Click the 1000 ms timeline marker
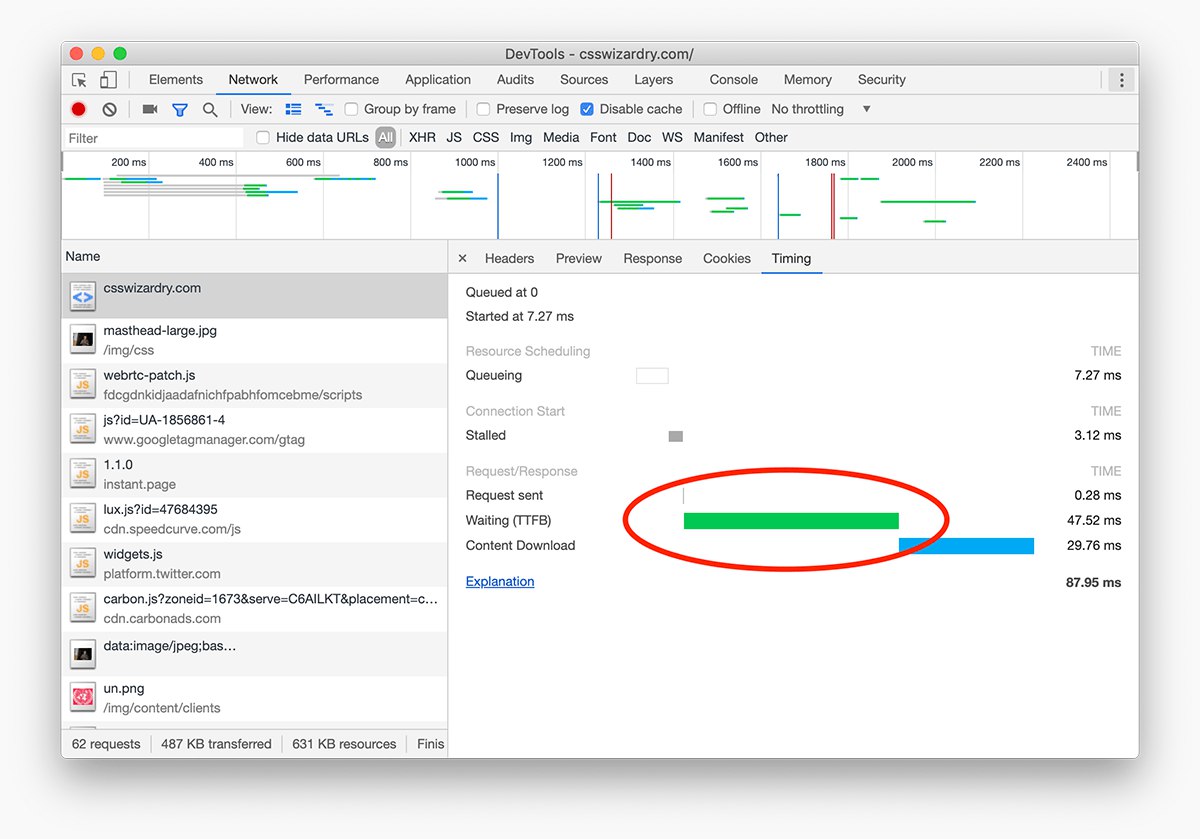The image size is (1200, 839). coord(475,162)
